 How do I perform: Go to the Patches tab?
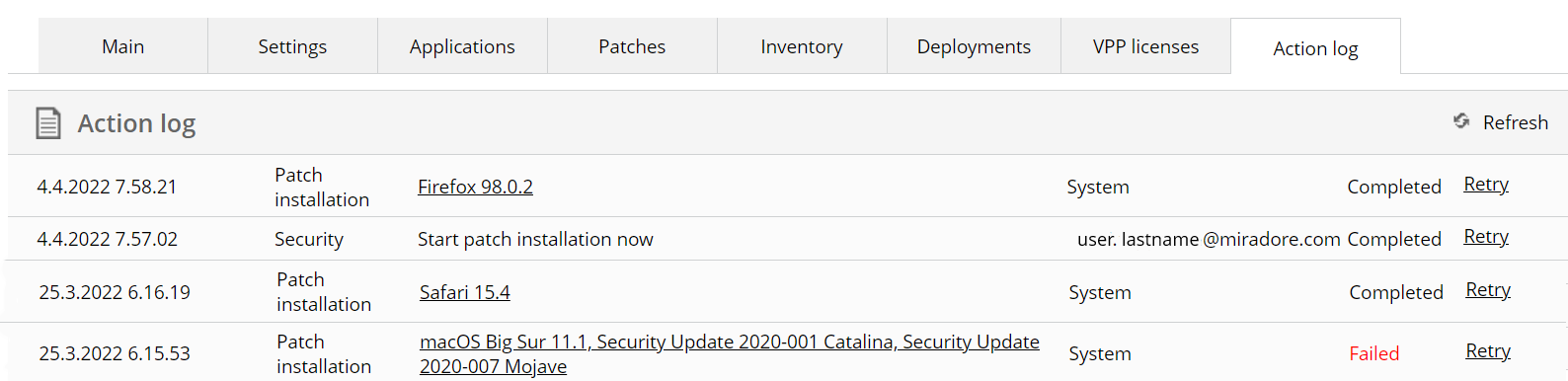coord(632,46)
